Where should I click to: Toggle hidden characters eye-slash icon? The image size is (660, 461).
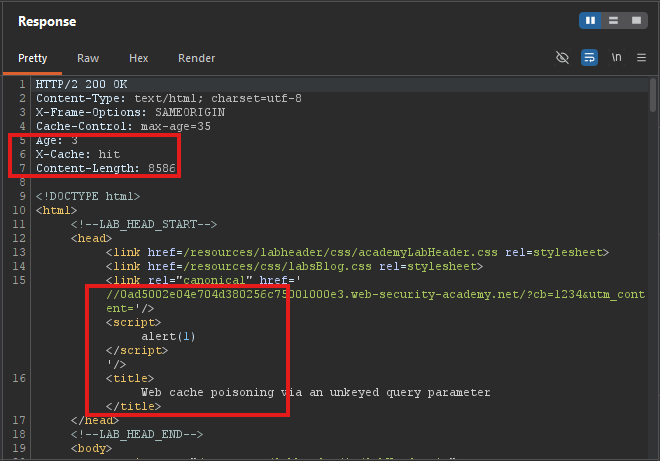(562, 57)
